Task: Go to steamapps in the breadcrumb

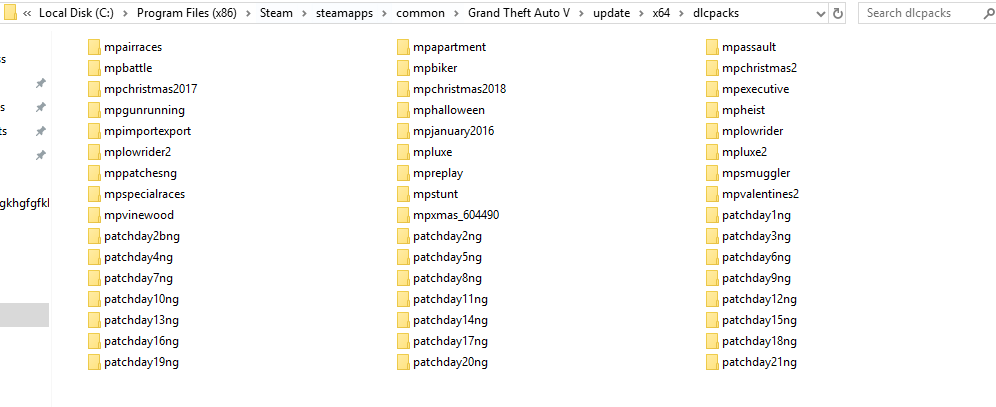Action: (x=344, y=13)
